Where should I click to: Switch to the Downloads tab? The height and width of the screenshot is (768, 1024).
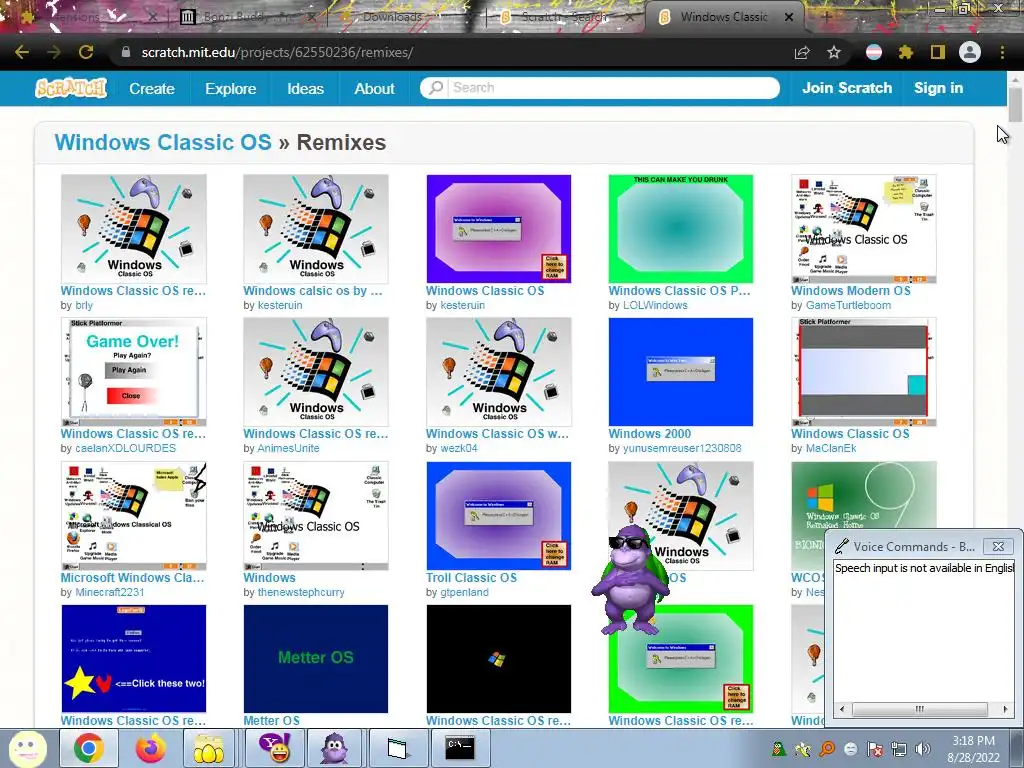tap(392, 17)
